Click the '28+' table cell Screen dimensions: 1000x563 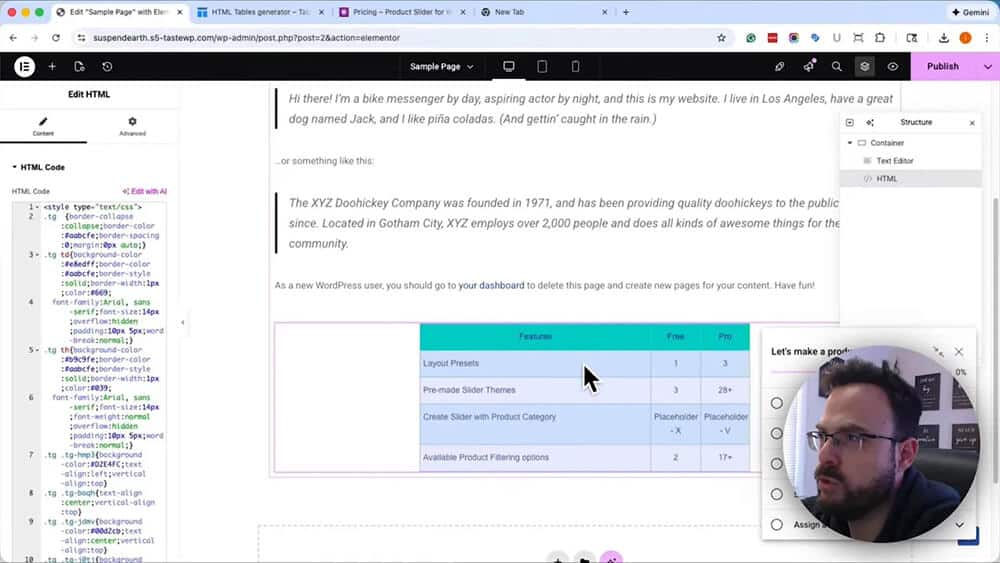pos(725,390)
